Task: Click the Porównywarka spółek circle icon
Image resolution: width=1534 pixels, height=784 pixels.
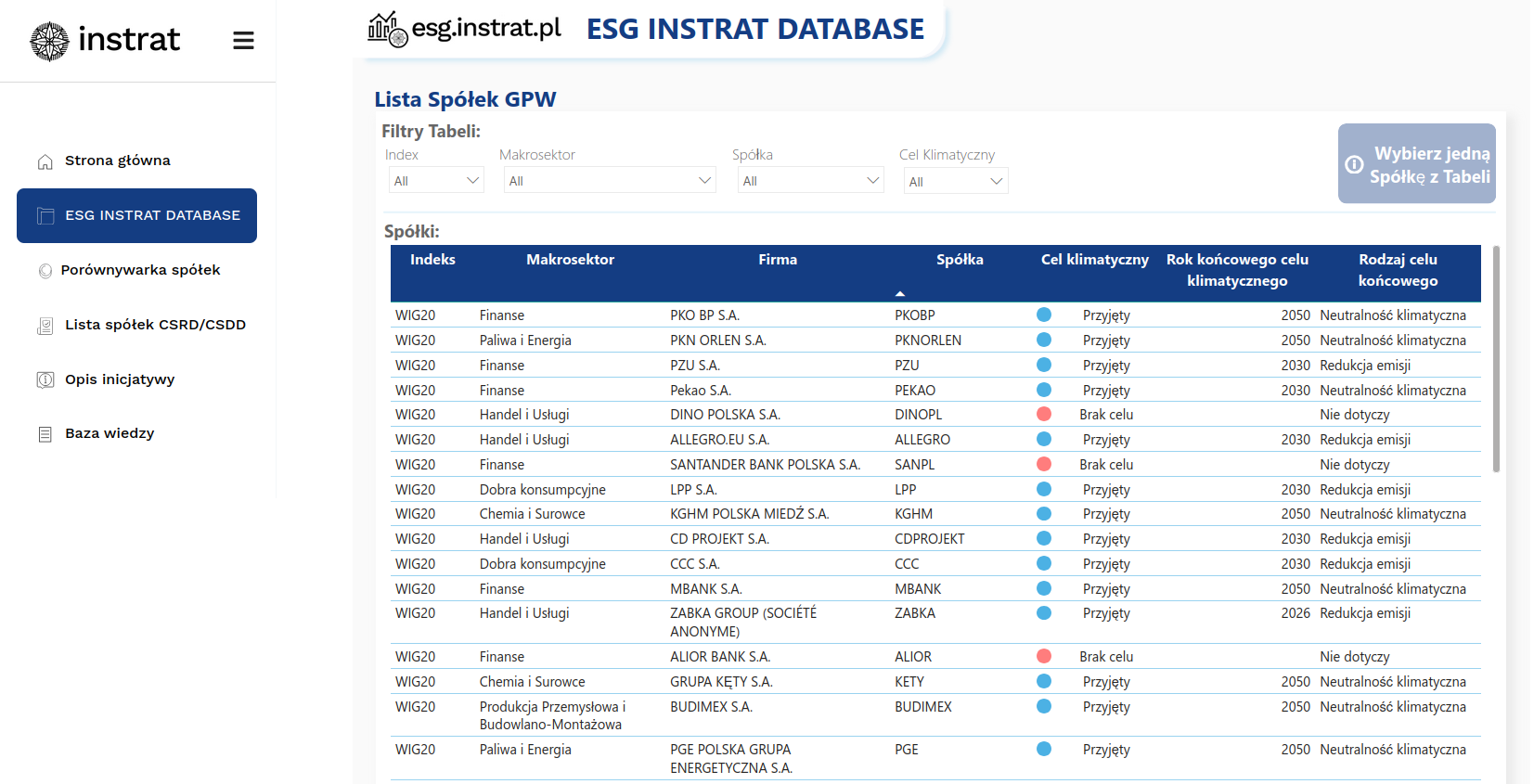Action: [45, 271]
